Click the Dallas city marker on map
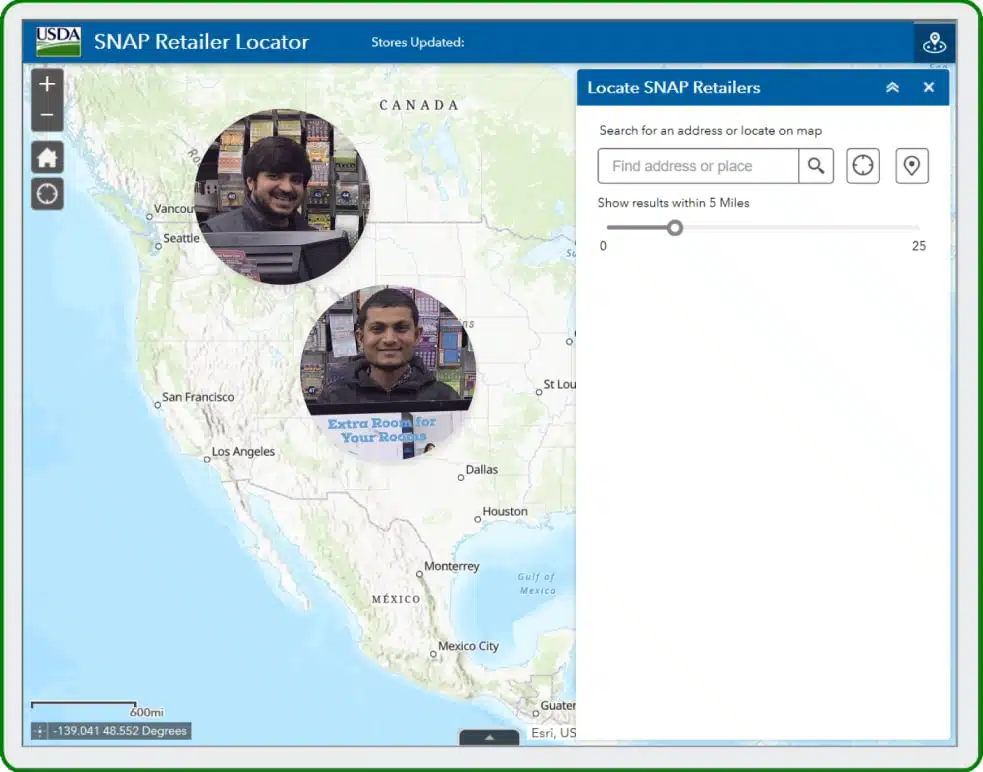The height and width of the screenshot is (772, 983). pyautogui.click(x=461, y=477)
